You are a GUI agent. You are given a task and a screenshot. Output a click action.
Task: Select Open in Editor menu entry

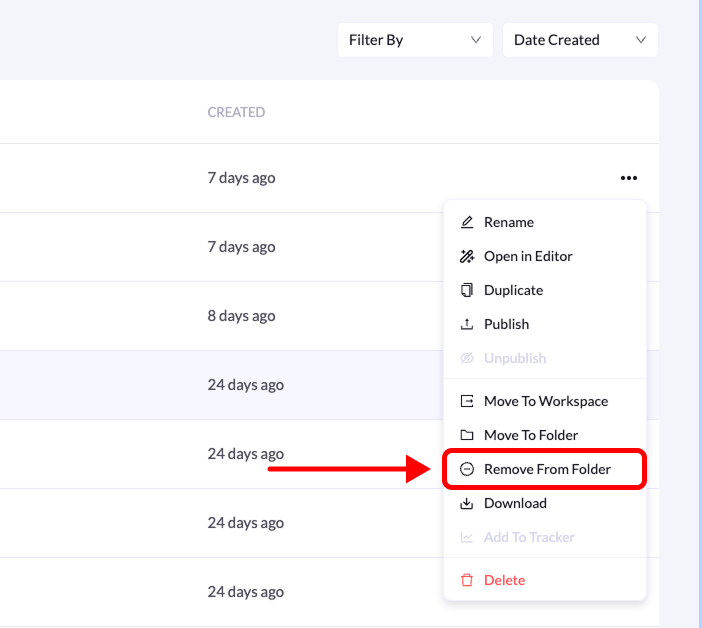(x=544, y=256)
